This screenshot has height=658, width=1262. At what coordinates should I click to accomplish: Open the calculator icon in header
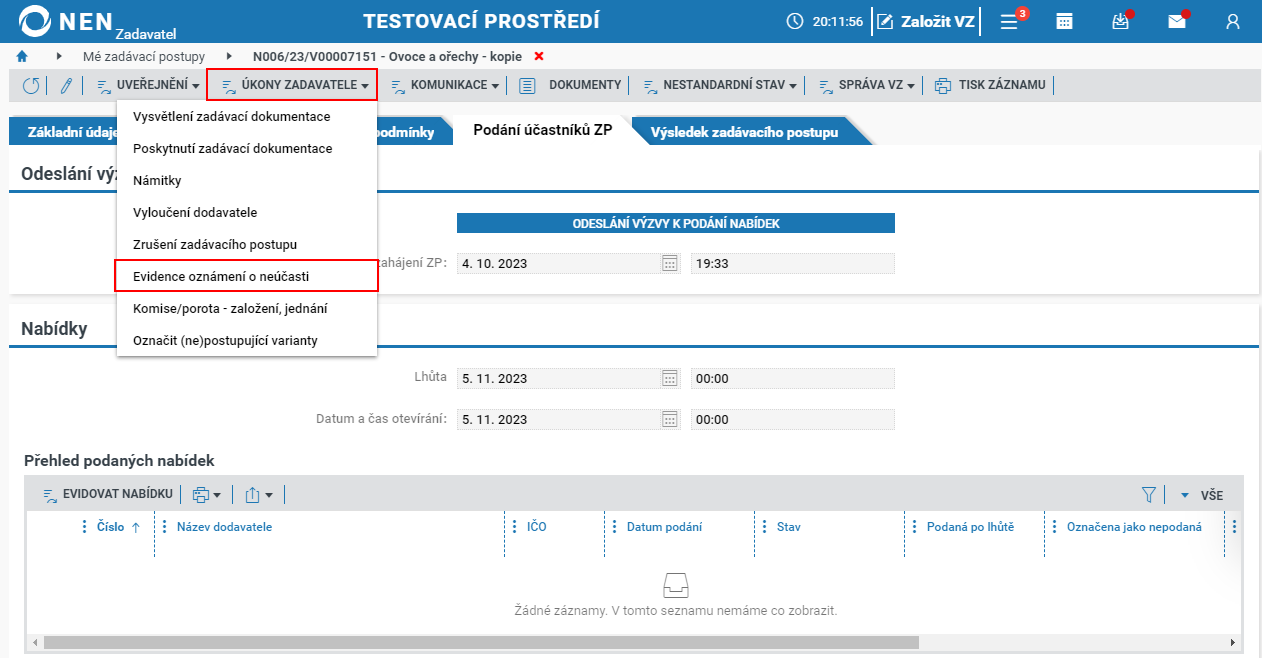pyautogui.click(x=1065, y=21)
